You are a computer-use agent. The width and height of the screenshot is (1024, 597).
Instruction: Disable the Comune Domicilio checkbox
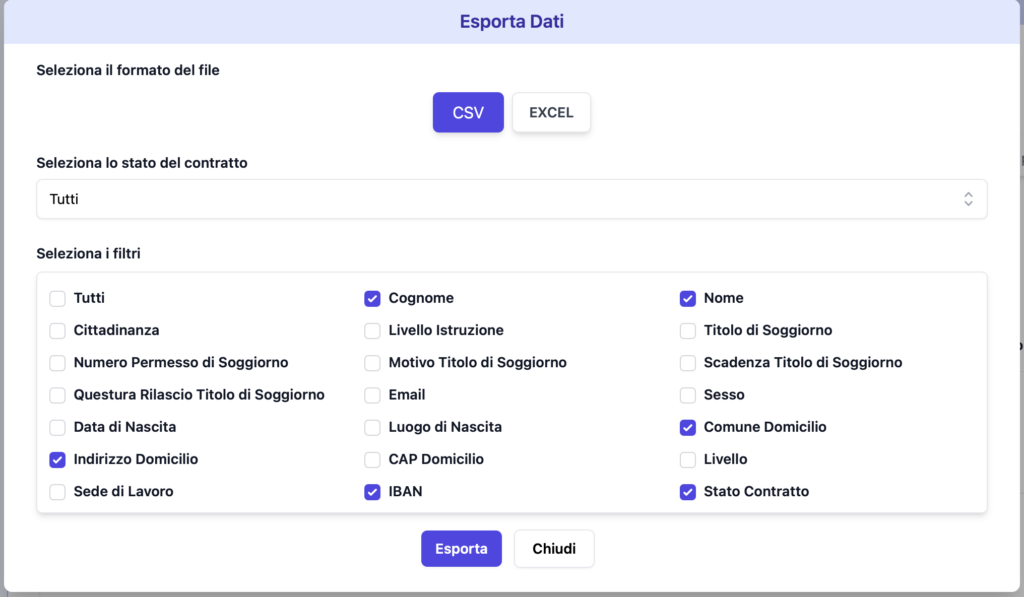(x=688, y=427)
